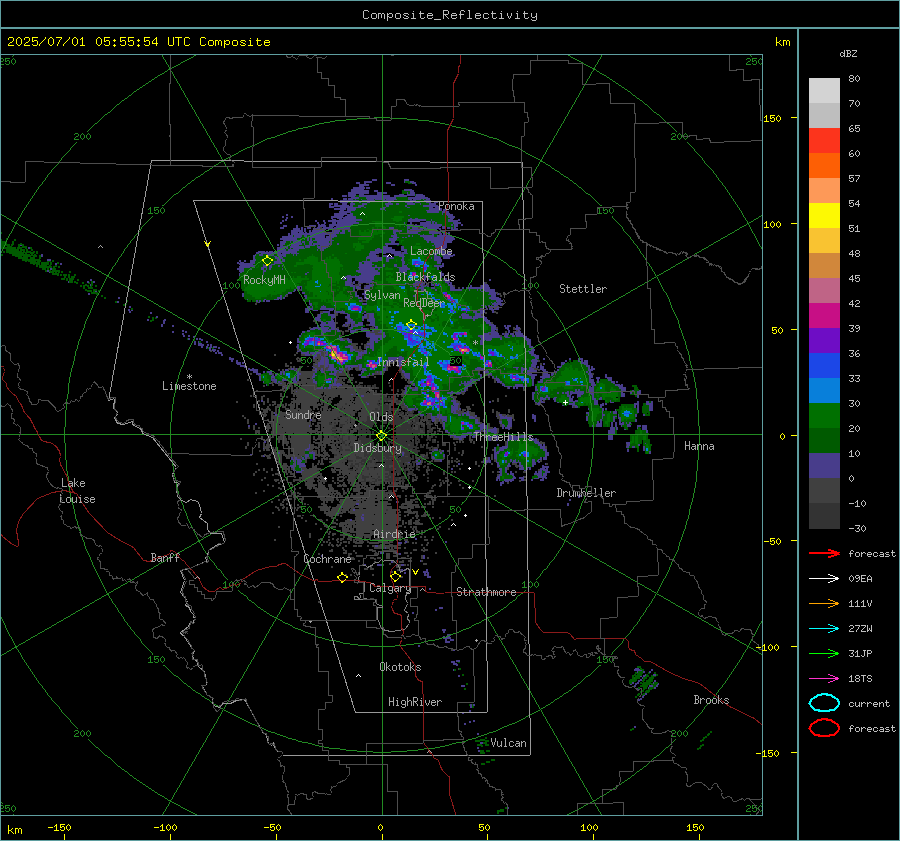Click the Hanna city label

point(699,446)
